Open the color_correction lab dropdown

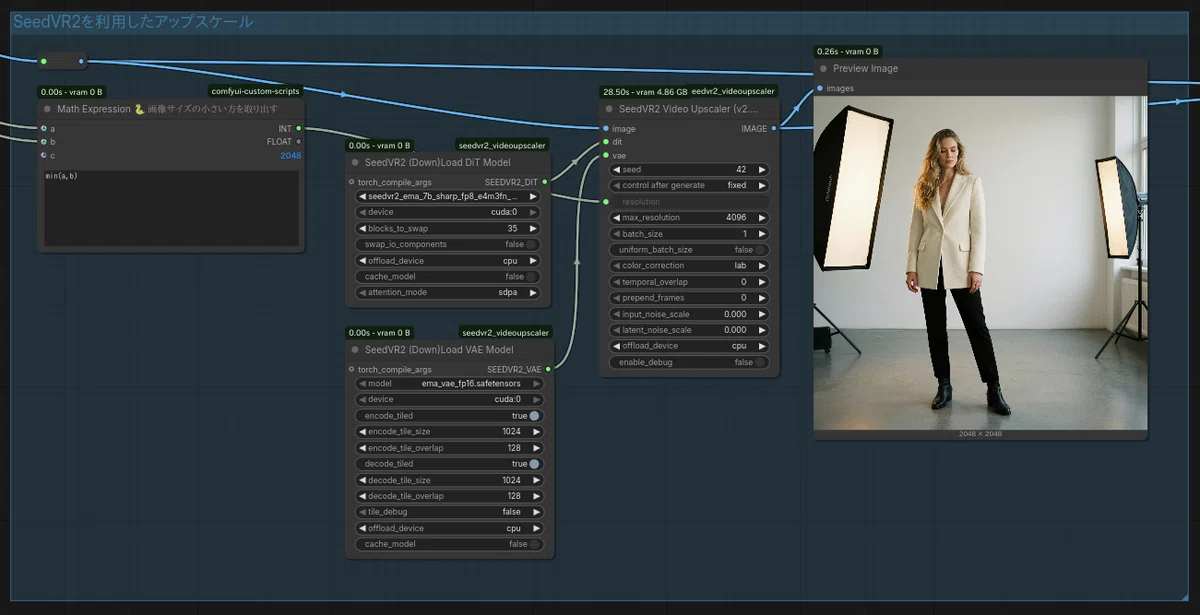pyautogui.click(x=689, y=266)
